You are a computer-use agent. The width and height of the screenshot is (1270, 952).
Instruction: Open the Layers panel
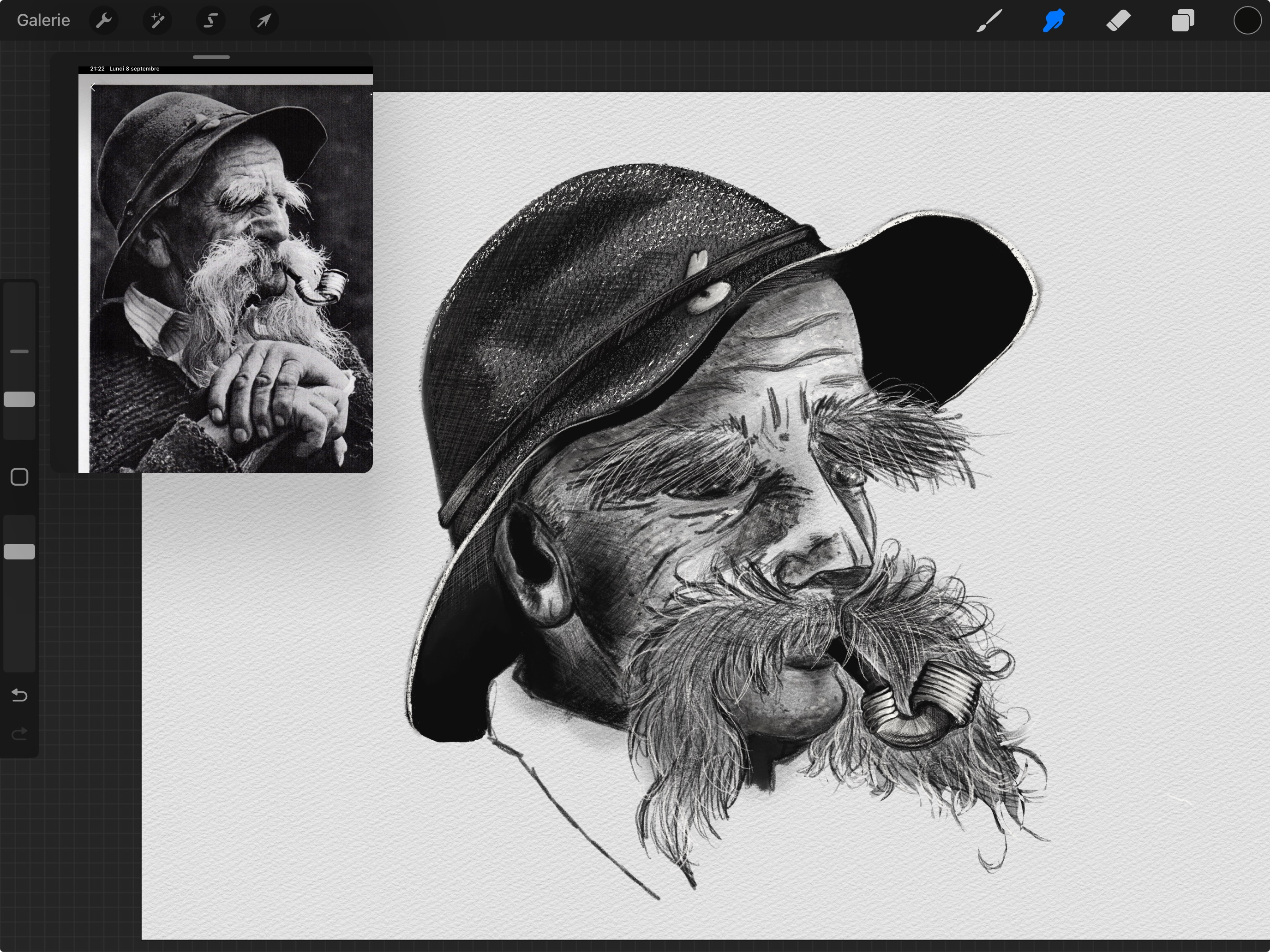(x=1183, y=21)
